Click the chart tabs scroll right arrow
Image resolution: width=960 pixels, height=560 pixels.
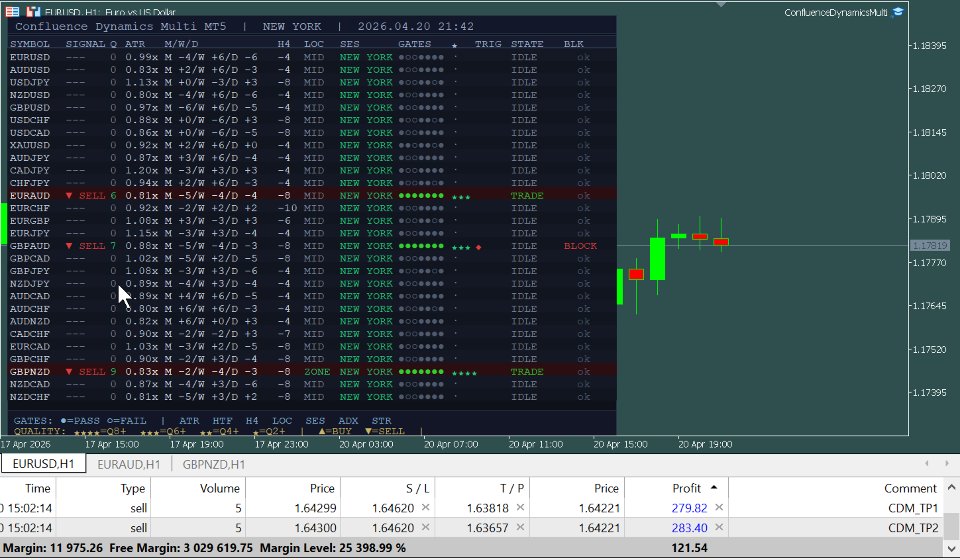point(947,463)
